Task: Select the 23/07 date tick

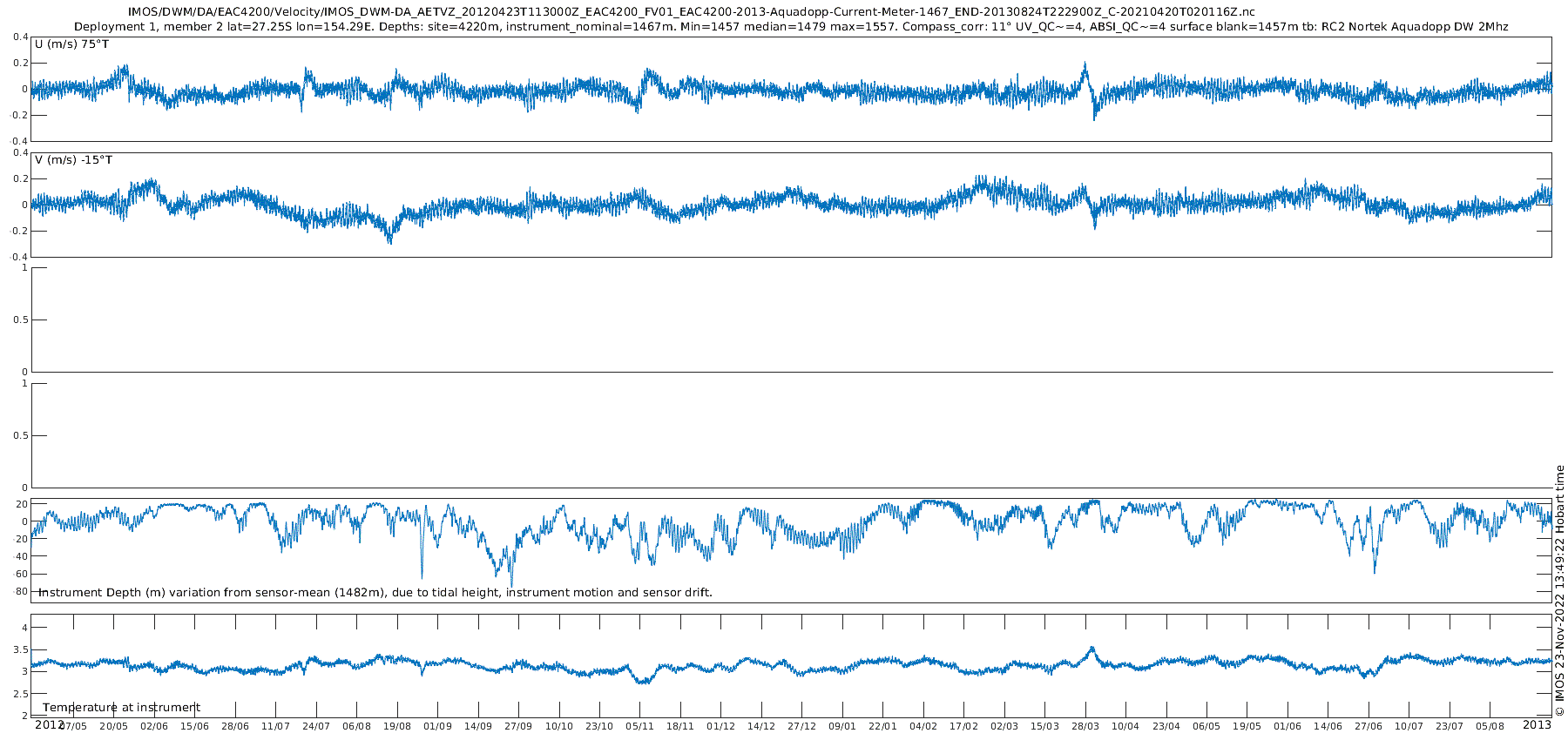Action: (x=1450, y=726)
